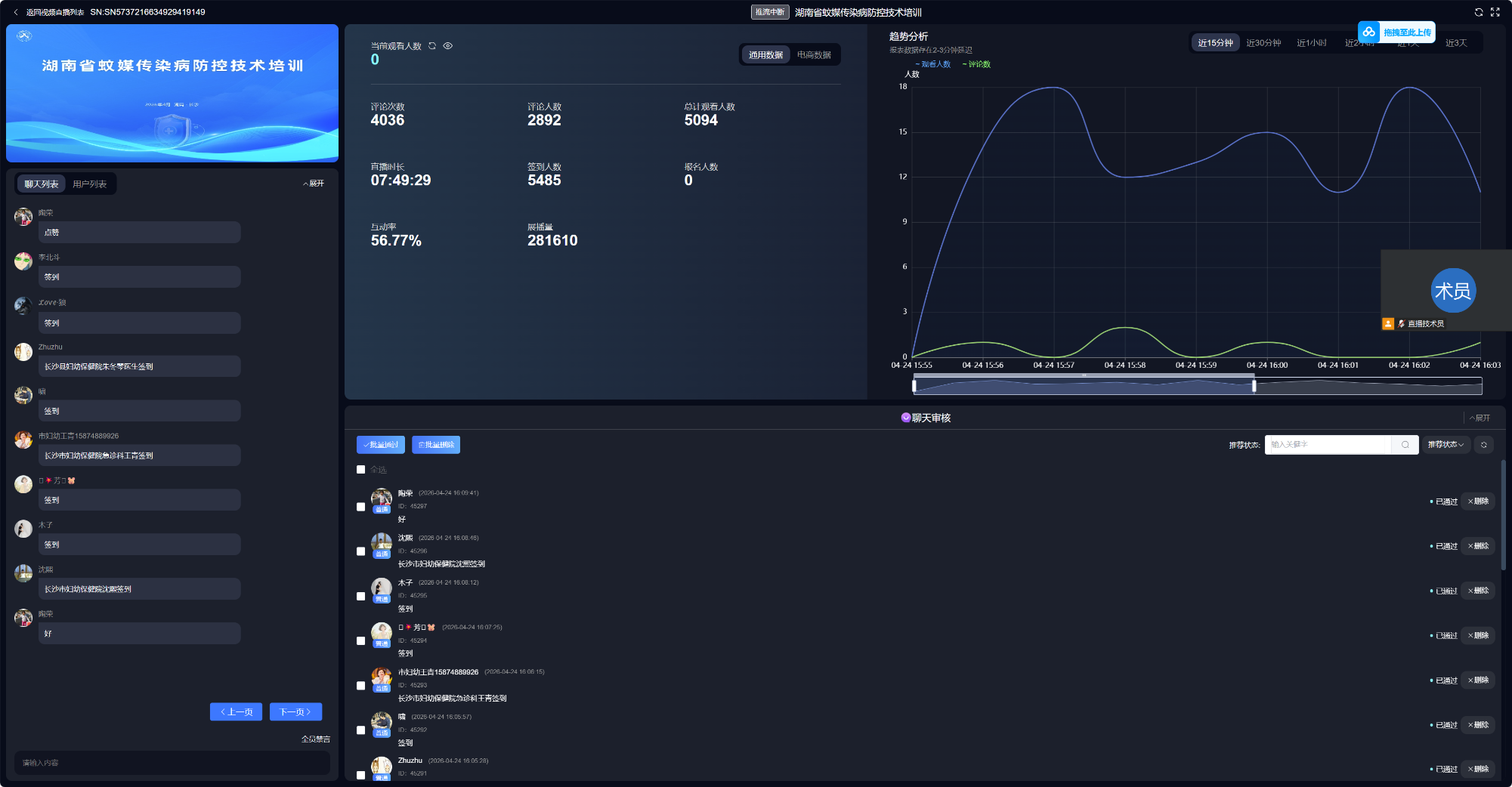Open the 推荐状态 filter dropdown
Image resolution: width=1512 pixels, height=787 pixels.
point(1446,445)
